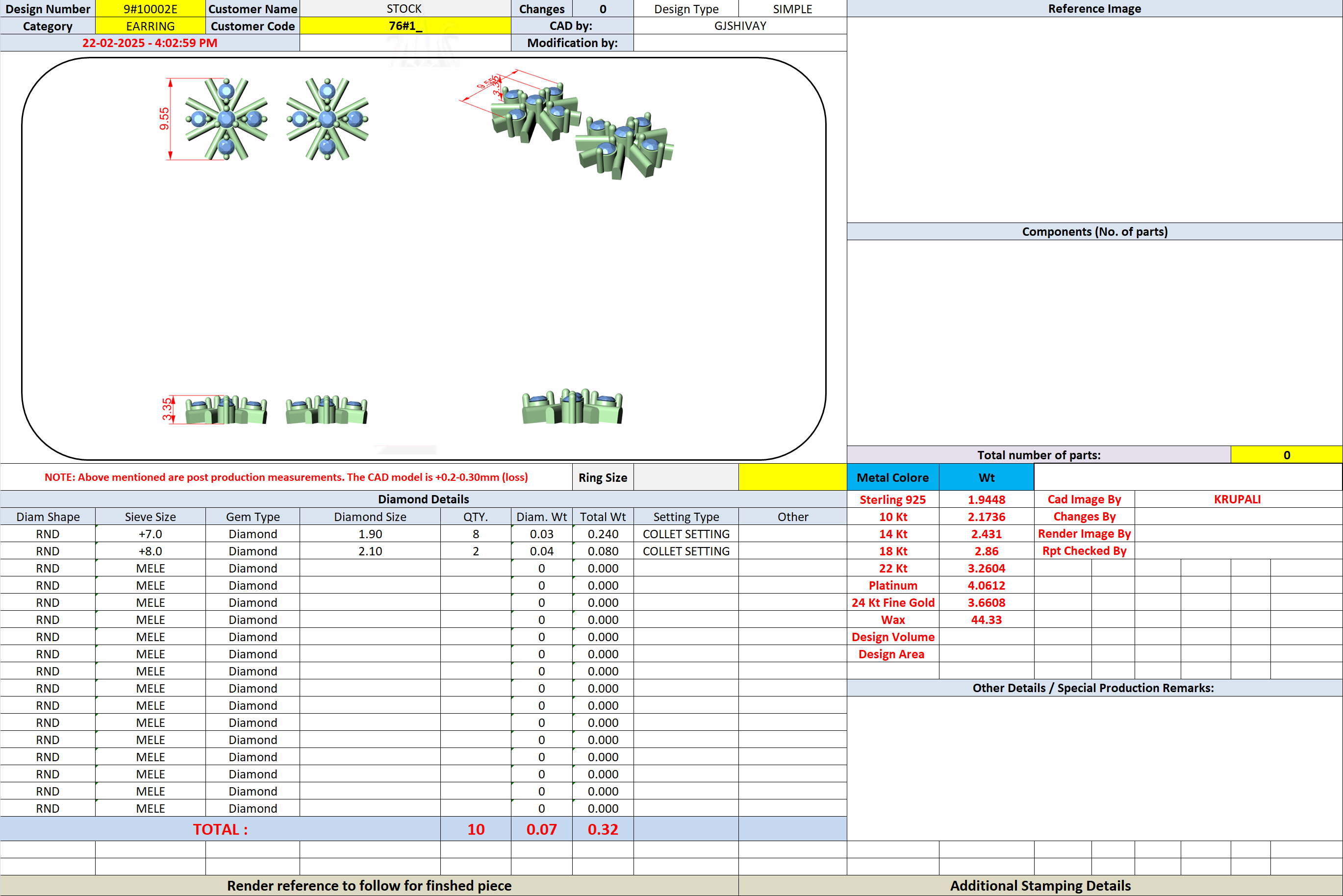
Task: Select 10 Kt weight value 2.1736
Action: (987, 517)
